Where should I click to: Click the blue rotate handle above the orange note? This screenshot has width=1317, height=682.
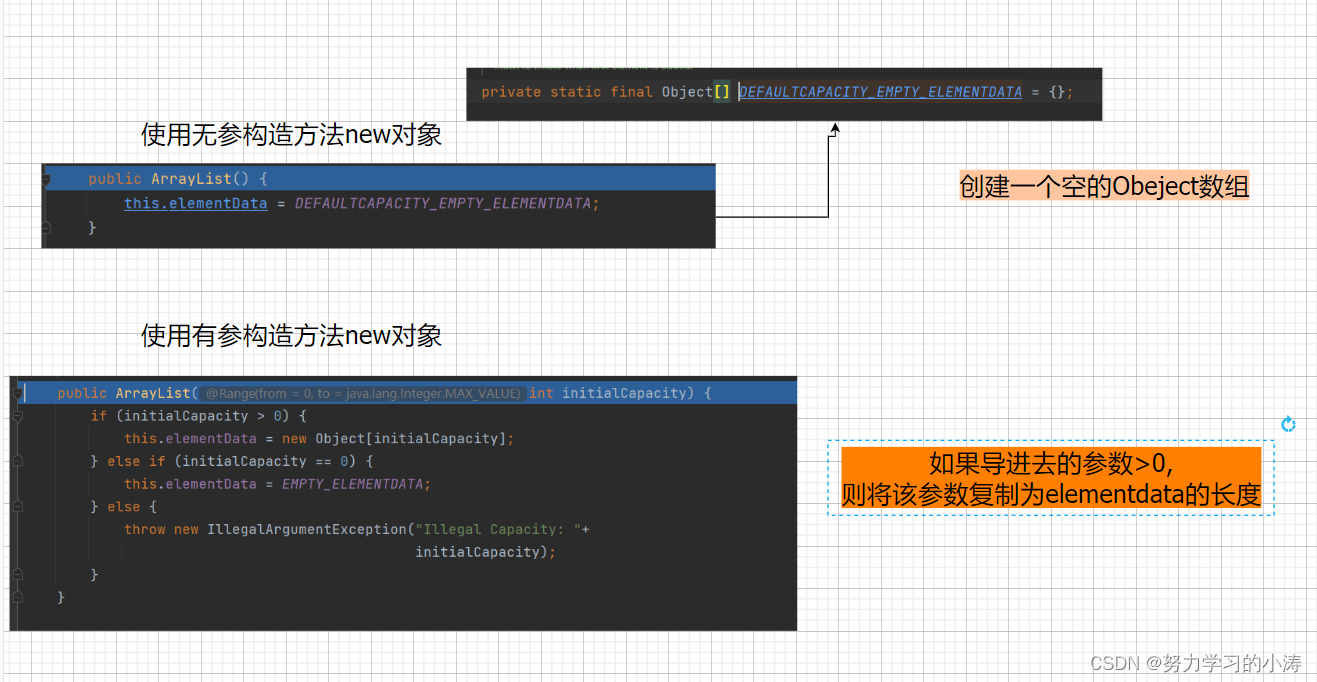pyautogui.click(x=1288, y=423)
